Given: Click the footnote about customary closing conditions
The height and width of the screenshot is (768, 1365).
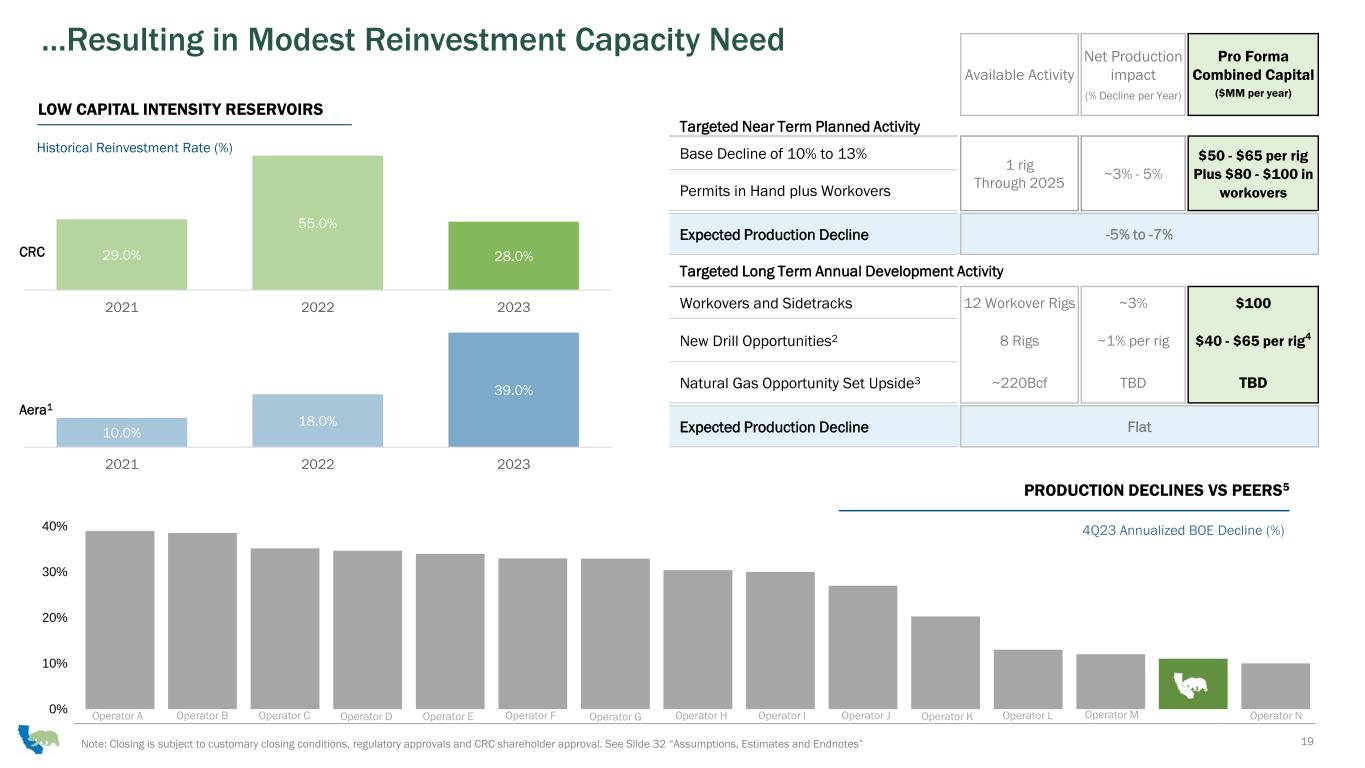Looking at the screenshot, I should click(x=472, y=743).
